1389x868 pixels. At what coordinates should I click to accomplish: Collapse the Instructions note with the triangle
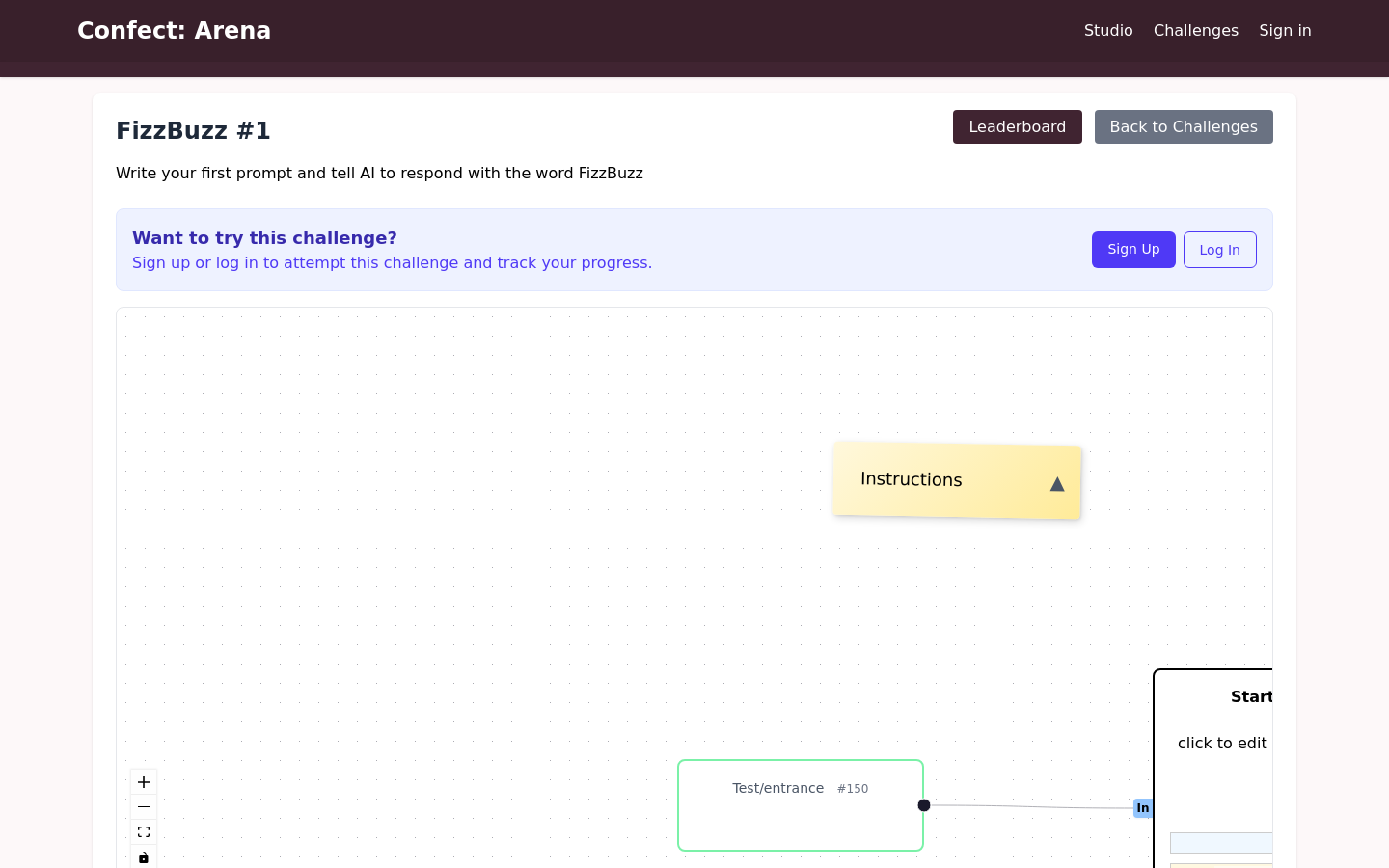tap(1057, 484)
